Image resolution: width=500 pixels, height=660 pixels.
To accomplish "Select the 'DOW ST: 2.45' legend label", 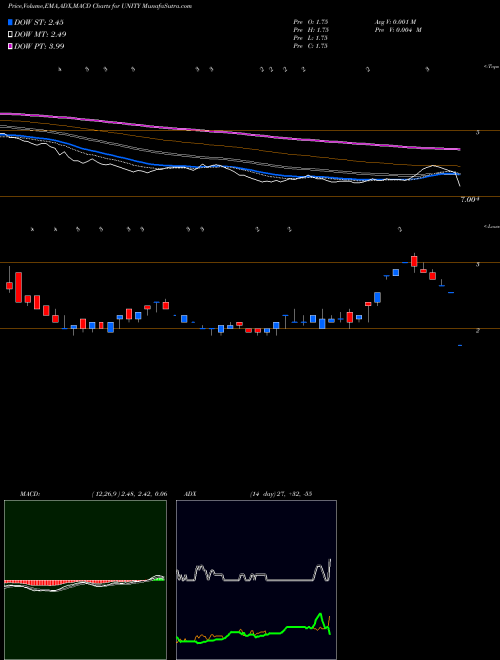I will coord(39,22).
